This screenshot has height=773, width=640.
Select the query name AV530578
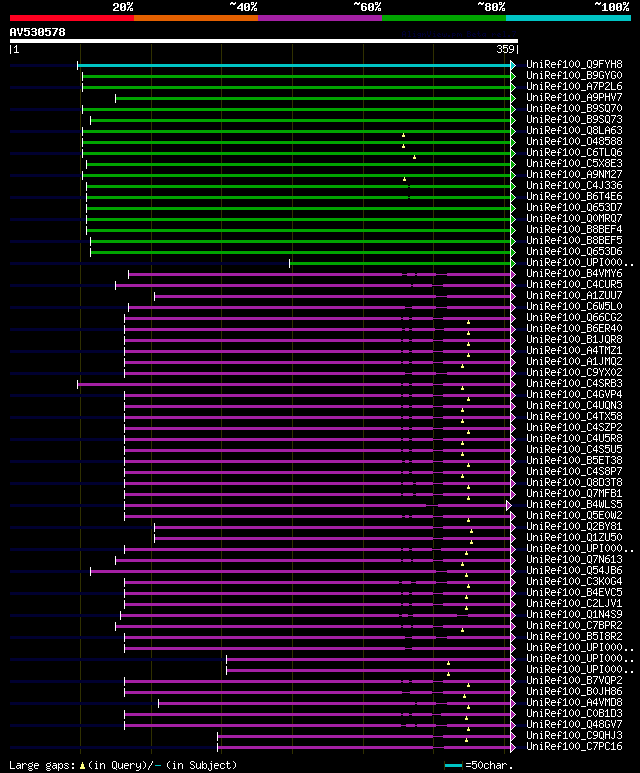pyautogui.click(x=37, y=33)
